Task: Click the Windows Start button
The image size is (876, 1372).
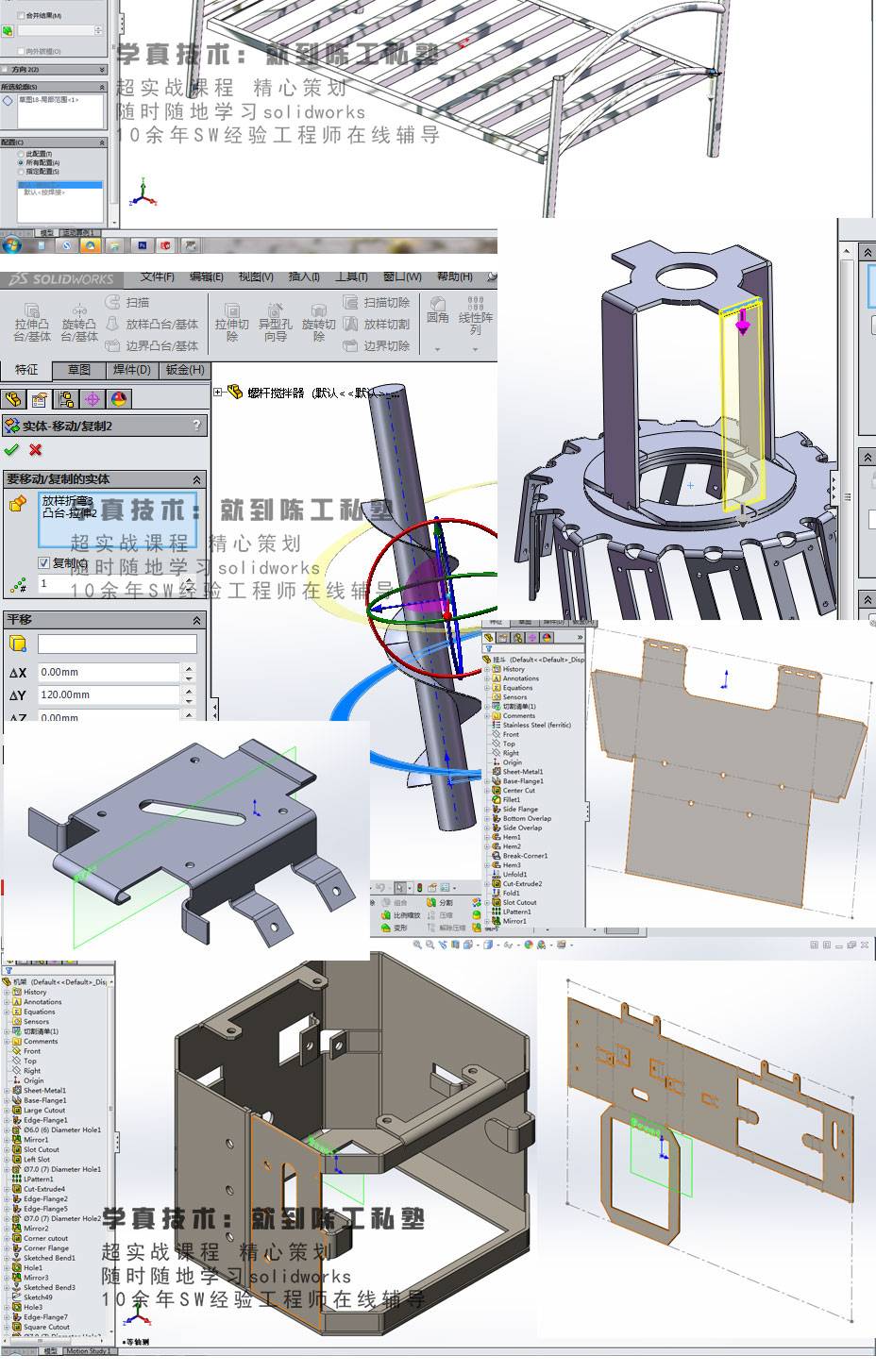Action: [12, 245]
